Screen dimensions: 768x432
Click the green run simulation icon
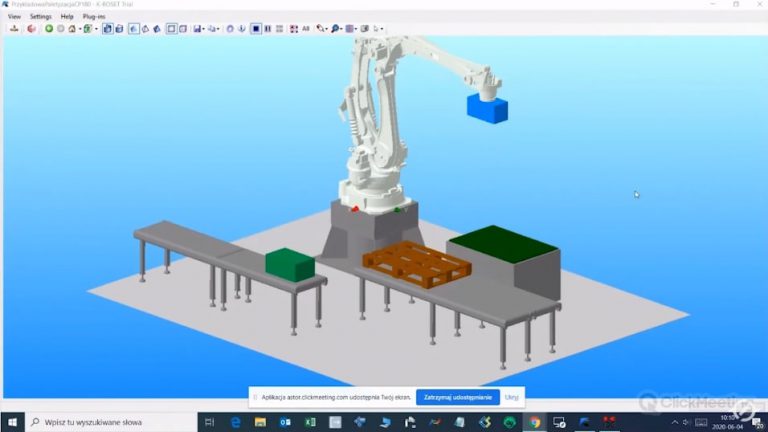(48, 29)
